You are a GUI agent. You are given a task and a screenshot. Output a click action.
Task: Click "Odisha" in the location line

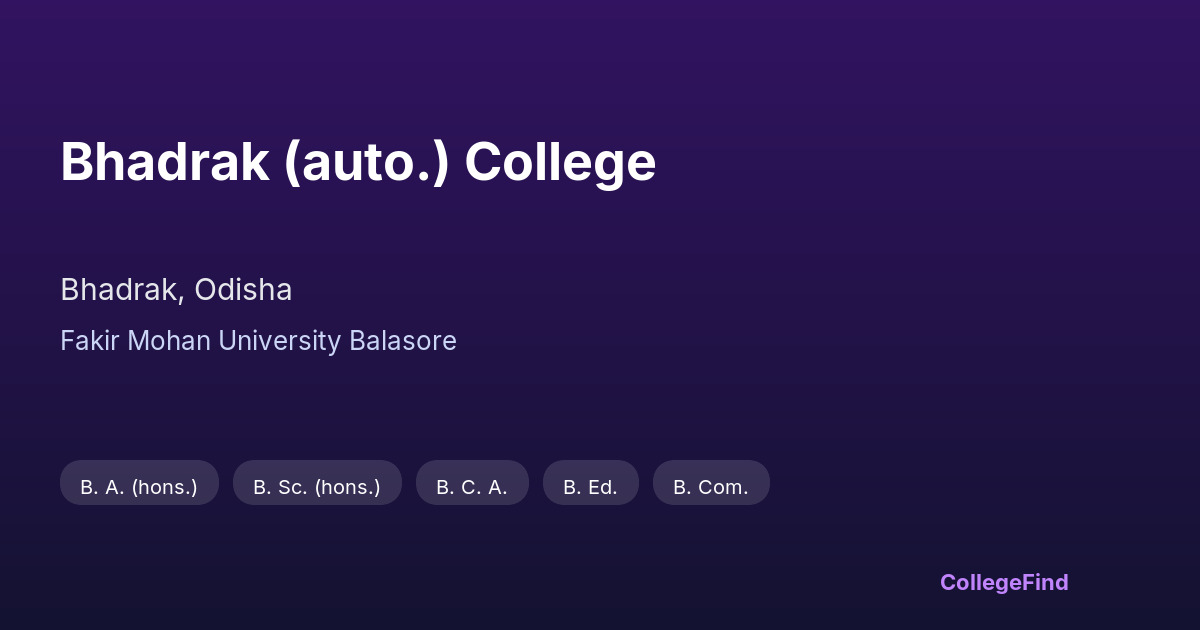coord(243,290)
